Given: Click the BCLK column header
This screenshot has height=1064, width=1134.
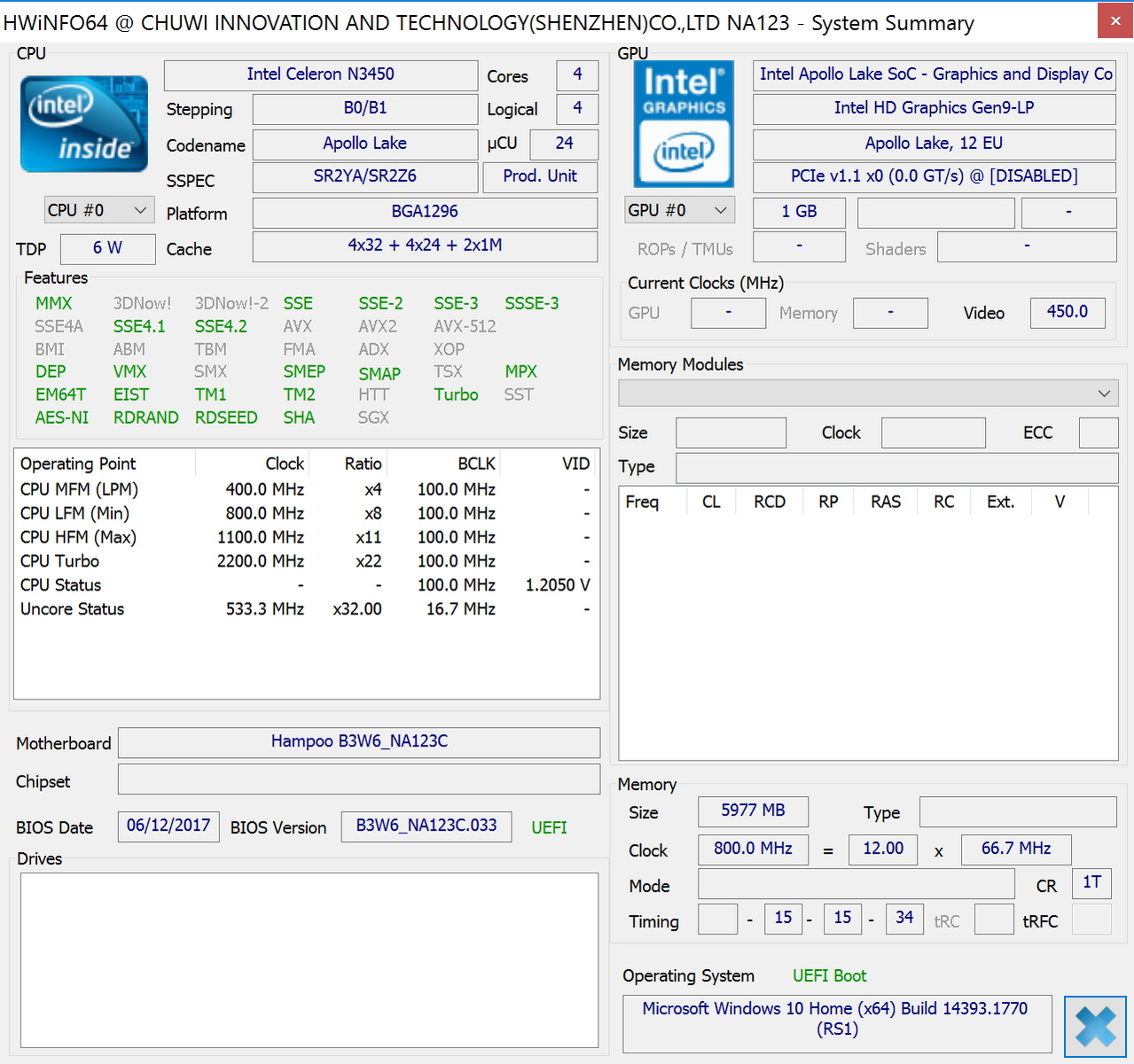Looking at the screenshot, I should click(x=443, y=464).
